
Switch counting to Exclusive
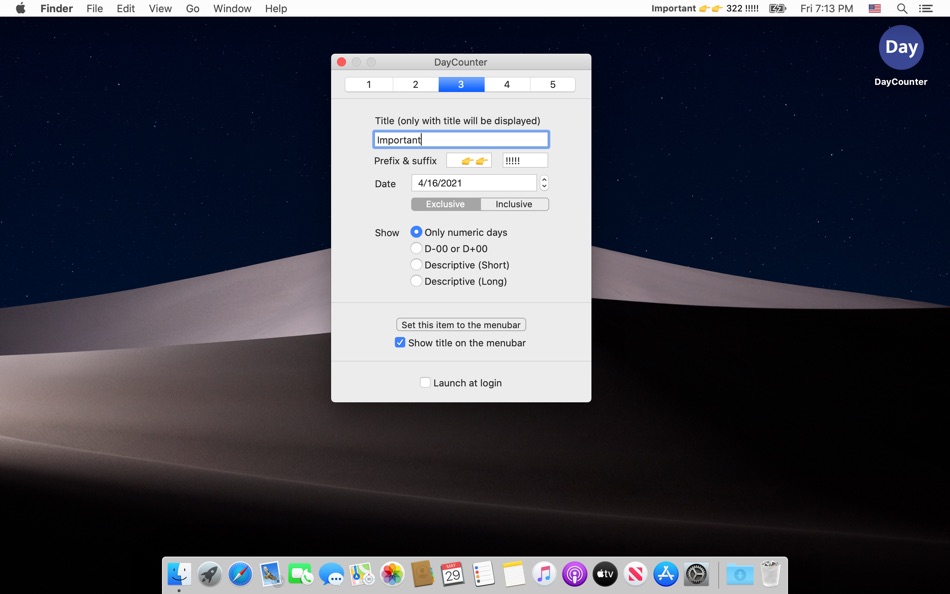445,204
